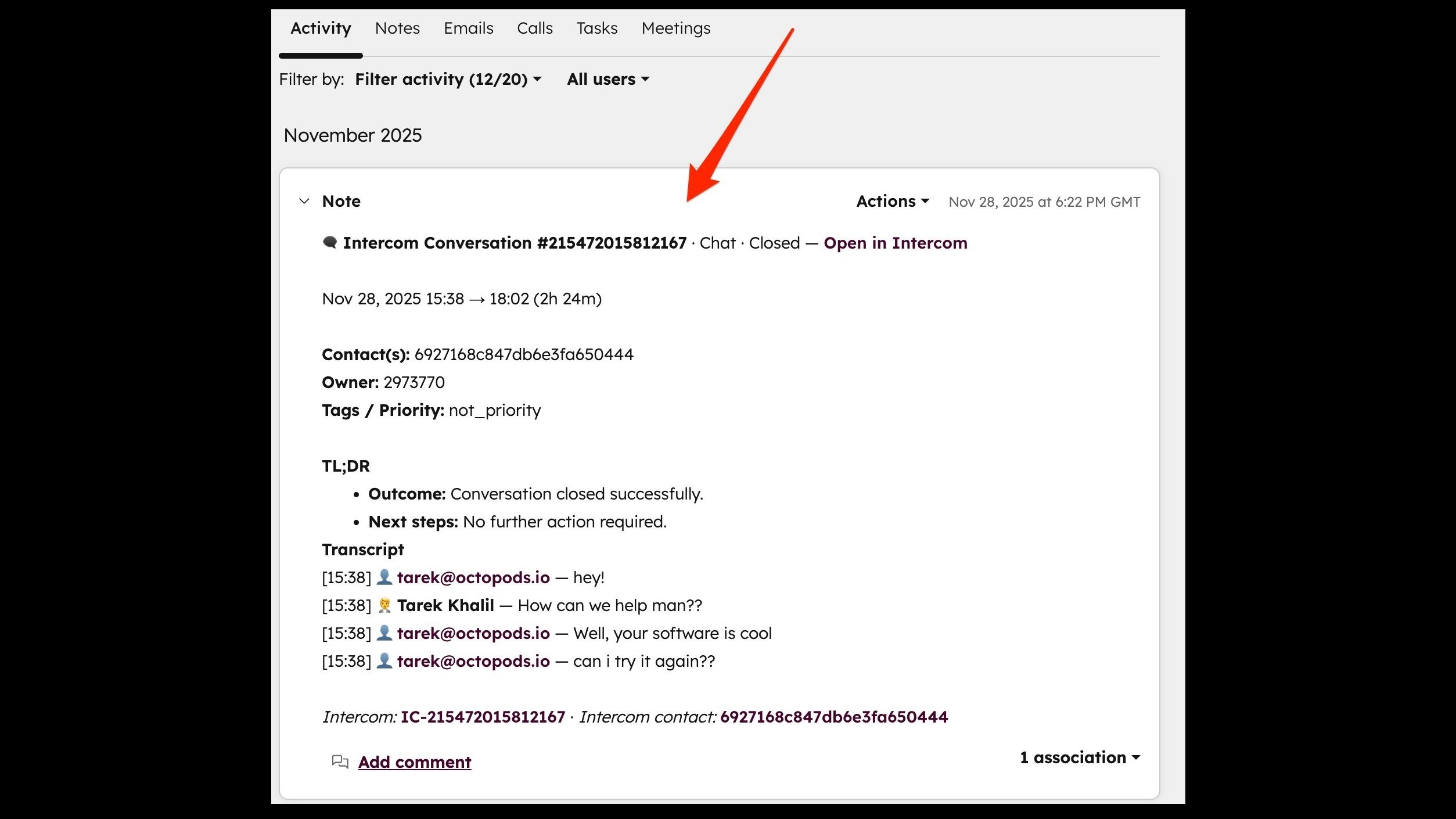
Task: Collapse the Note chevron
Action: tap(304, 202)
